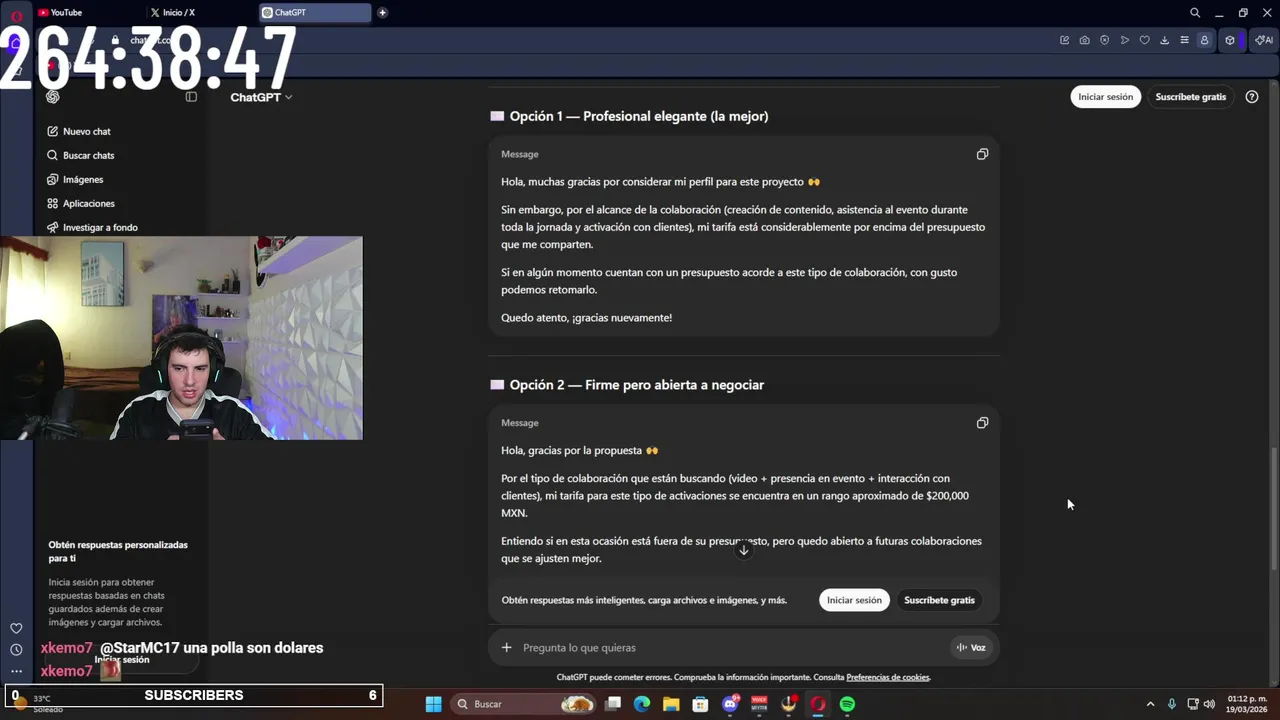Click the Opera GX taskbar icon
This screenshot has height=720, width=1280.
pyautogui.click(x=818, y=704)
